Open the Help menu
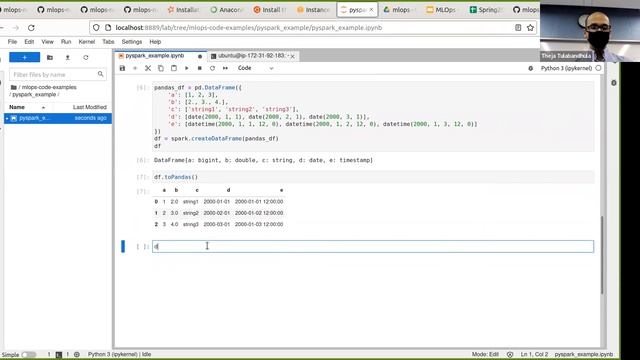 [x=155, y=42]
